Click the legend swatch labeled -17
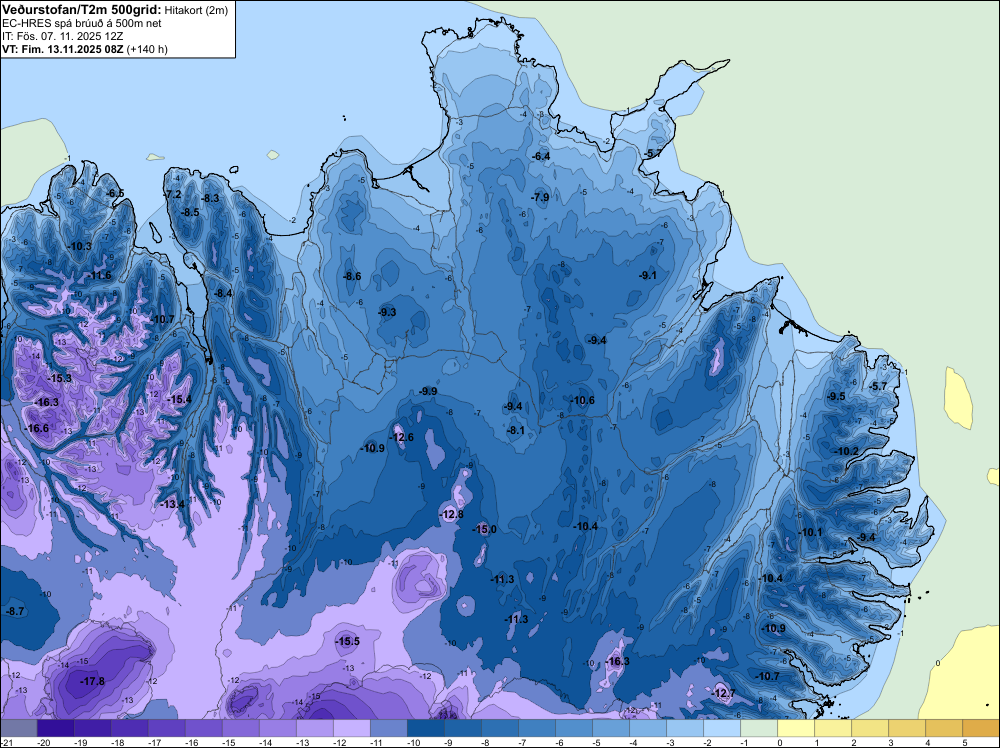 tap(166, 728)
